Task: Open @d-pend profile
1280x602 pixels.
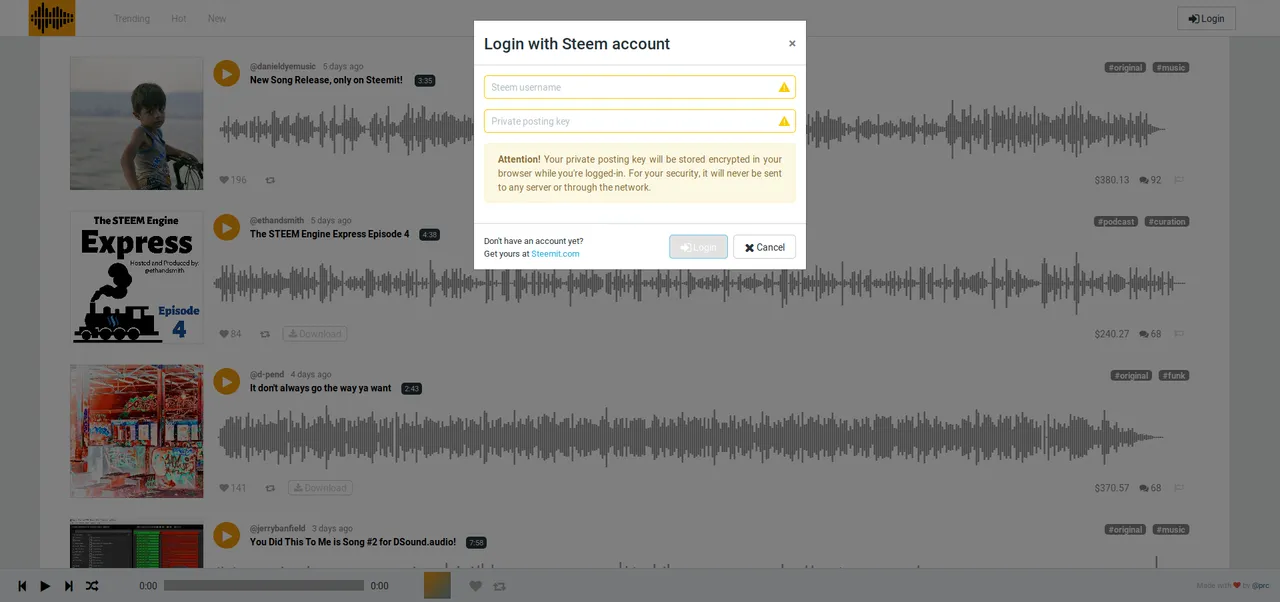Action: (267, 374)
